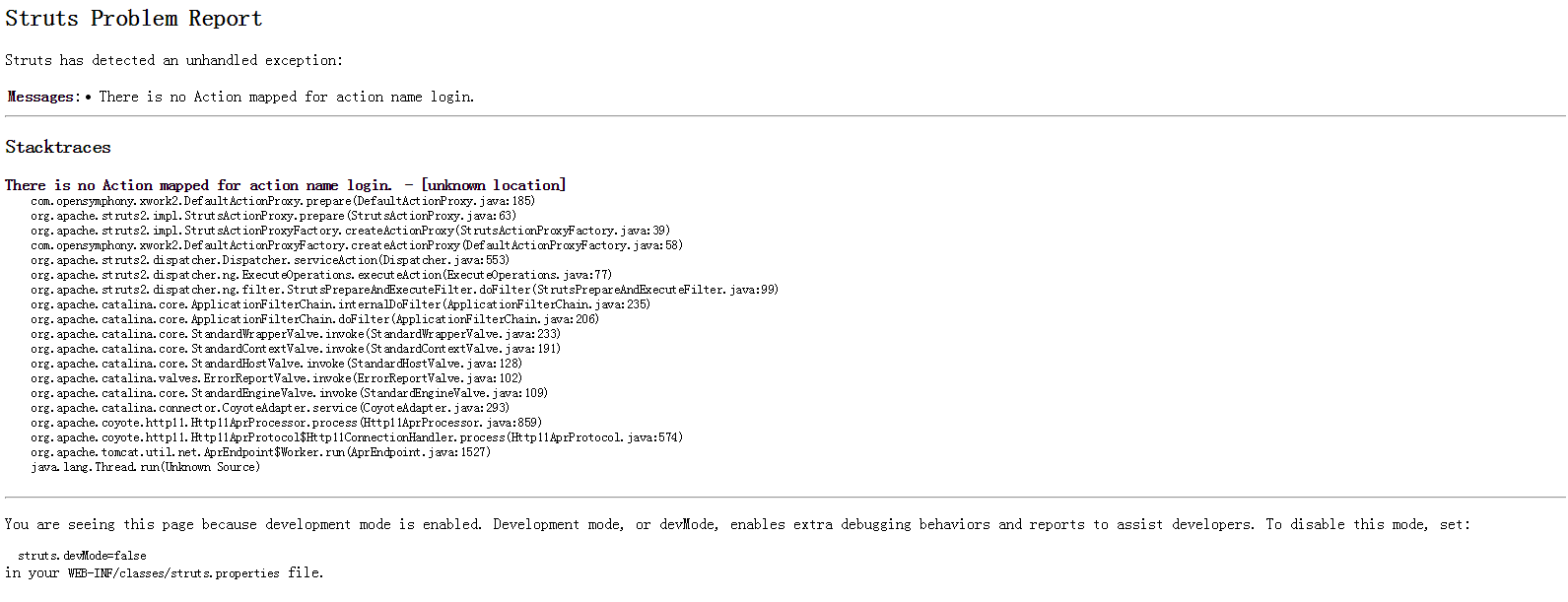Screen dimensions: 1568x602
Task: Click stack line ApplicationFilterChain.internalDoFilter
Action: coord(340,304)
